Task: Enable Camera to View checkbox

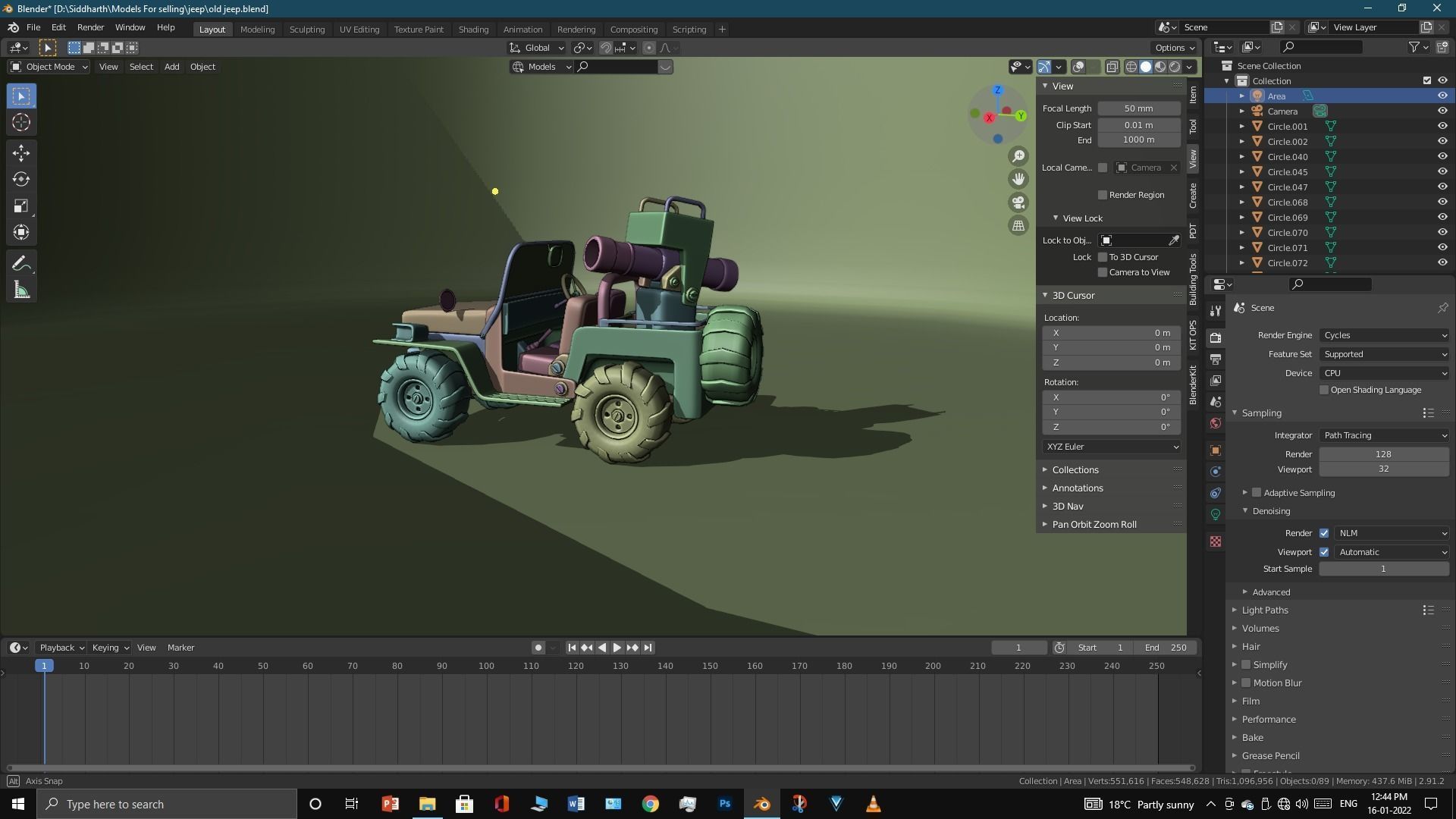Action: click(1103, 272)
